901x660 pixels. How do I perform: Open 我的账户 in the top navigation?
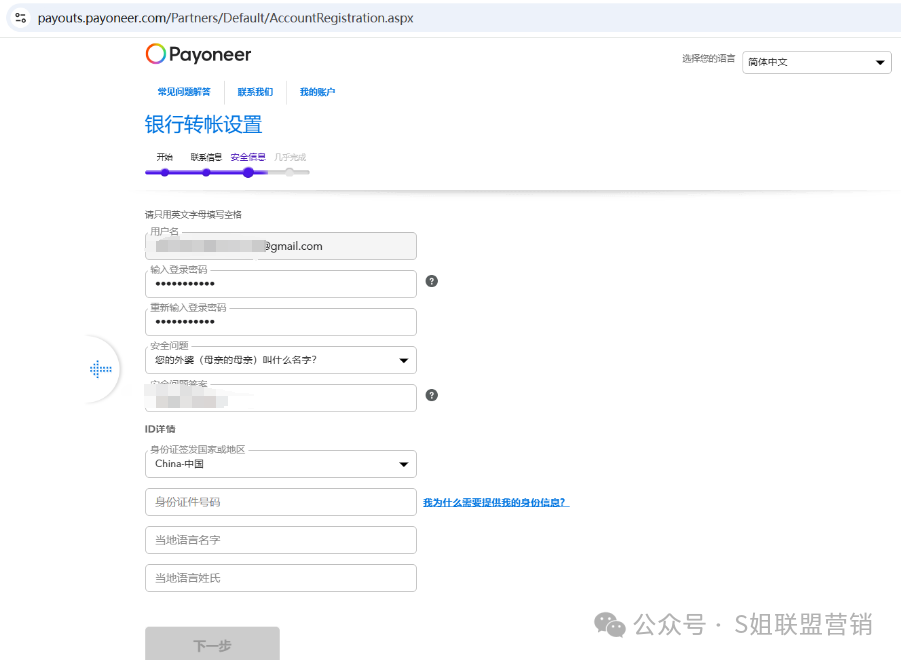click(x=317, y=92)
